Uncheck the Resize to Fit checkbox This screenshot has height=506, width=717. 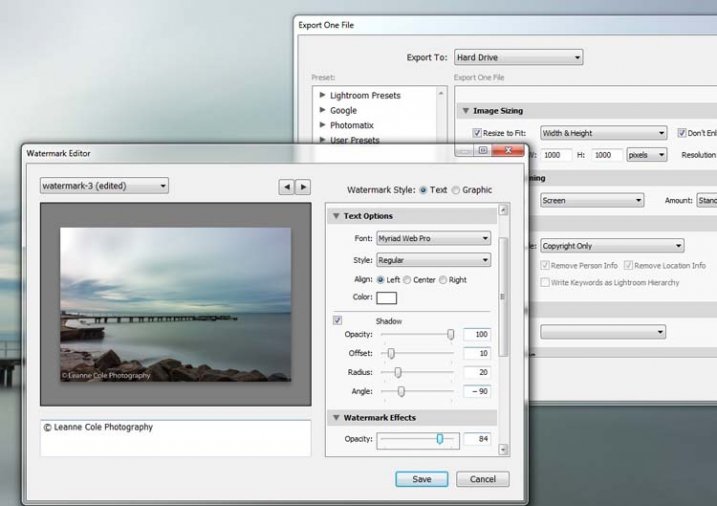click(x=478, y=133)
